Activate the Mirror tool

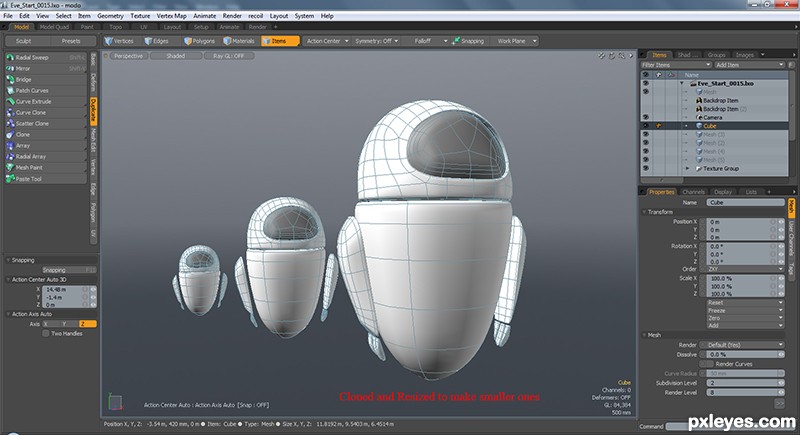point(45,68)
